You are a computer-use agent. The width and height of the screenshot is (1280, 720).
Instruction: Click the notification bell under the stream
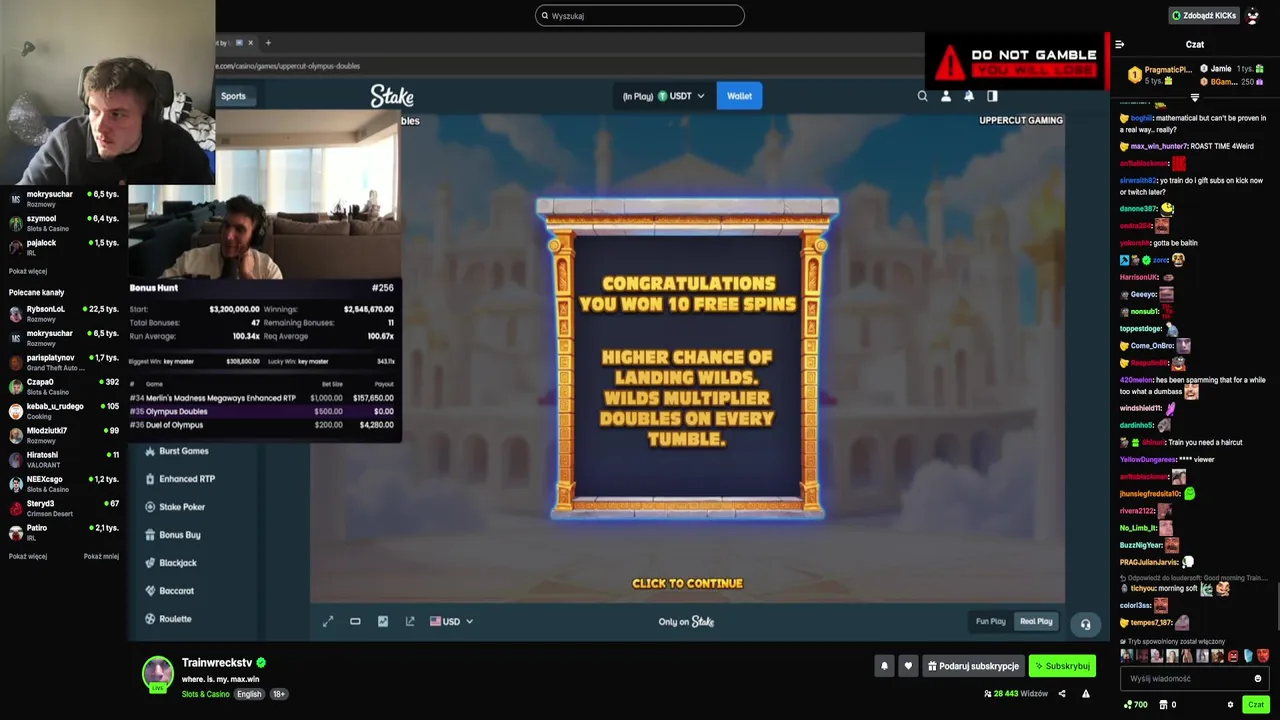tap(884, 666)
